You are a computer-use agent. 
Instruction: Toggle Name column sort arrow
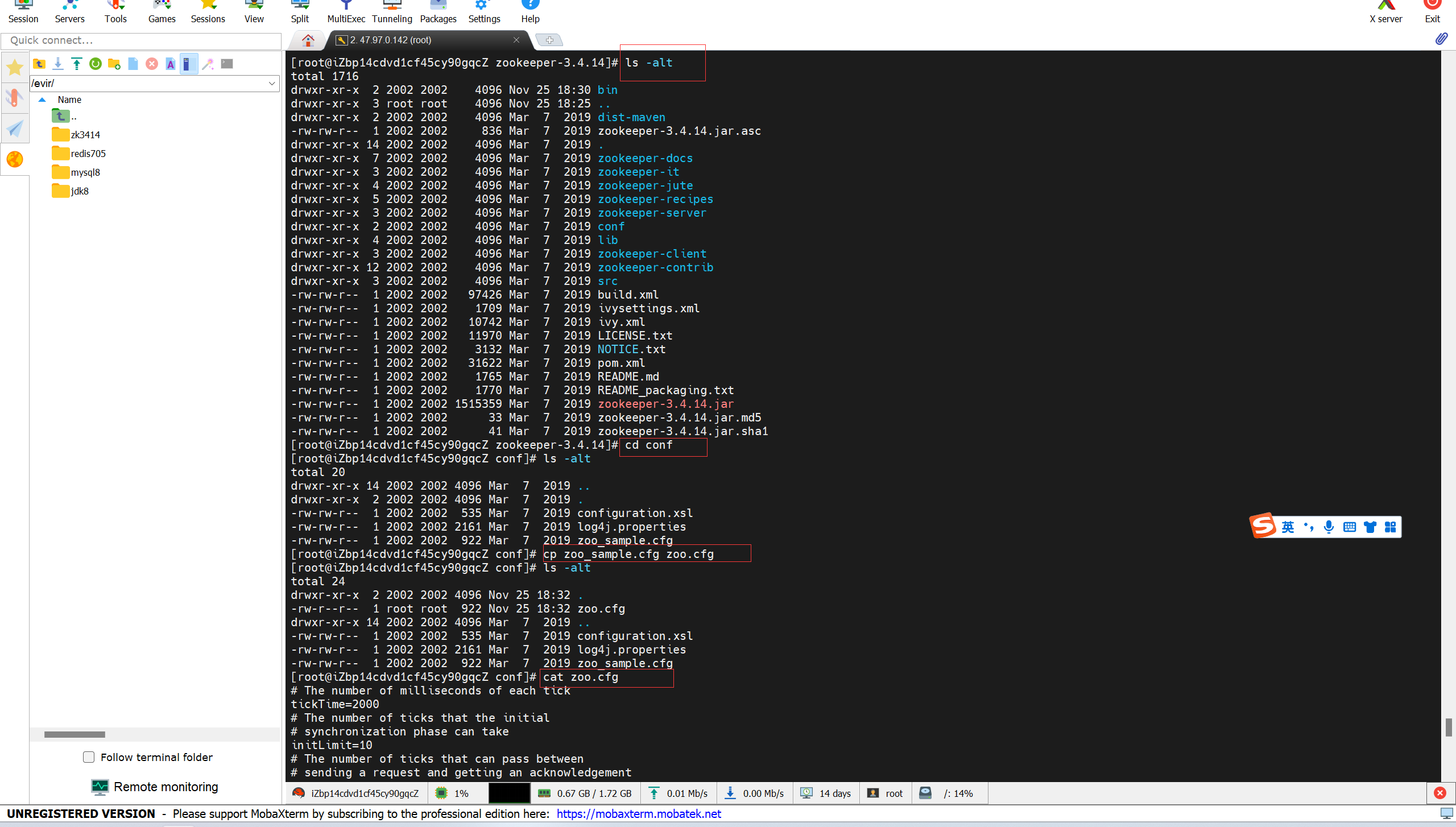point(42,100)
